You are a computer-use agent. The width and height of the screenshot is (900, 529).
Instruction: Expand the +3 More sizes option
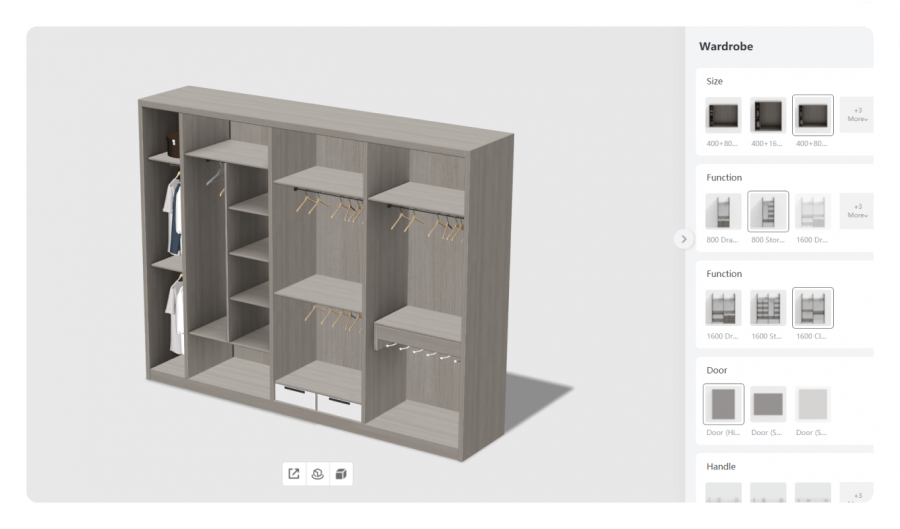857,115
